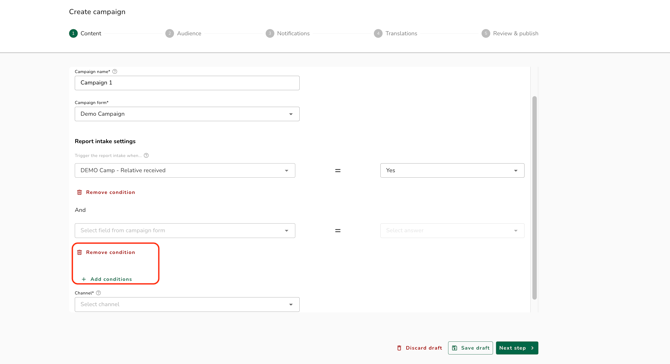Open the Yes answer dropdown
The image size is (670, 364).
coord(452,170)
